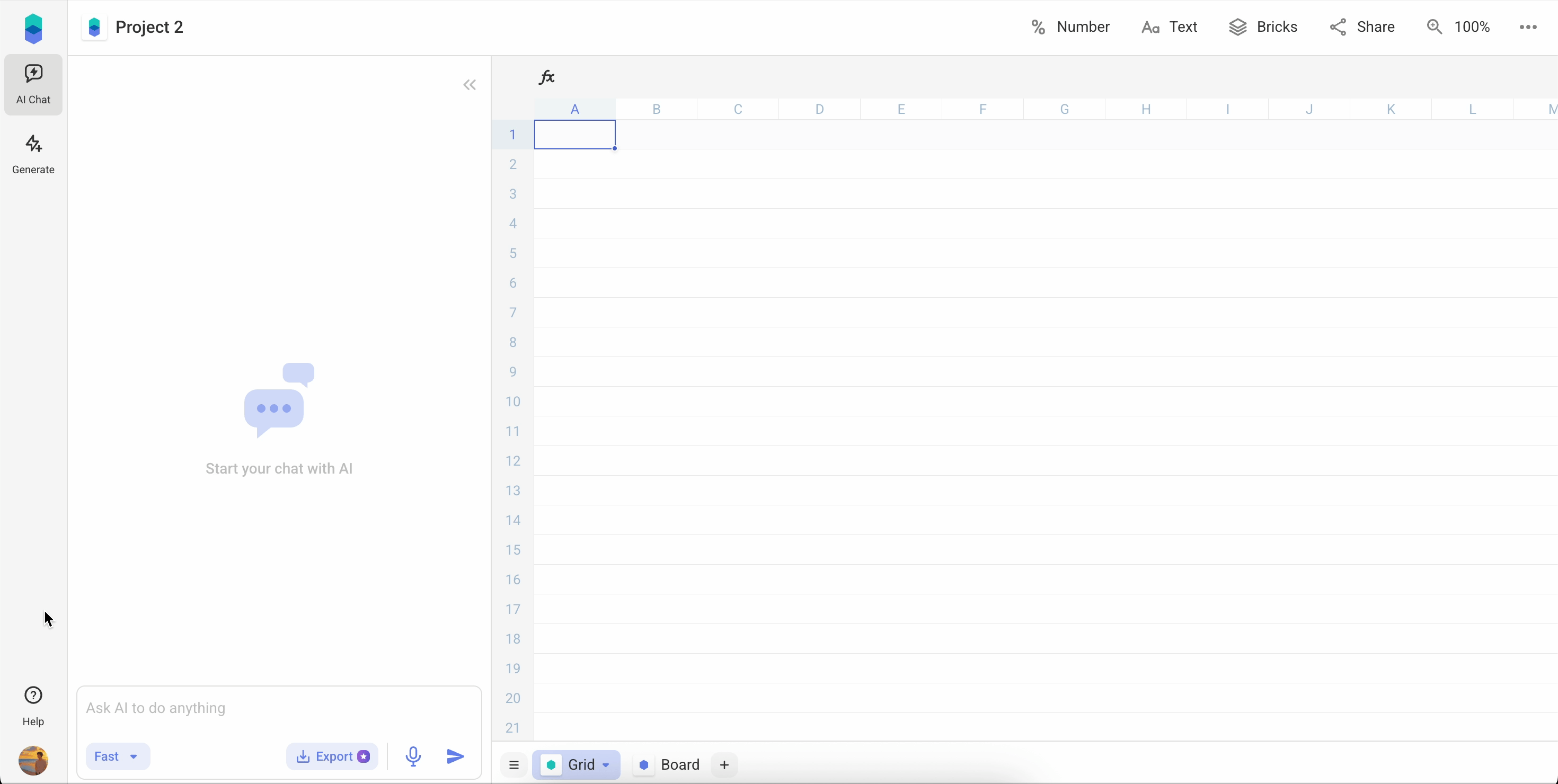Open the three-dot more options menu
Screen dimensions: 1558x784
click(1528, 26)
